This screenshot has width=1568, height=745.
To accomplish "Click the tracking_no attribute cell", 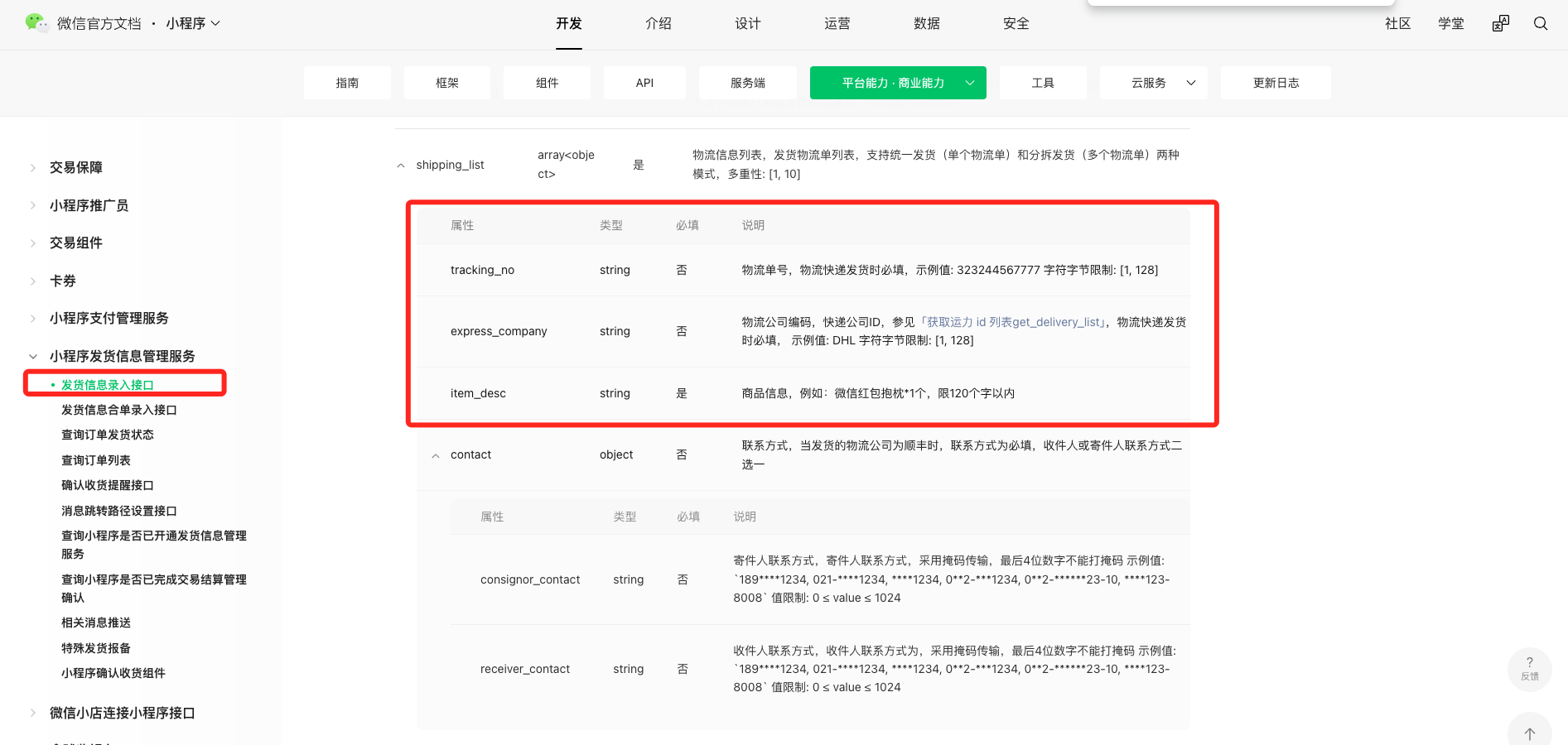I will [x=482, y=270].
